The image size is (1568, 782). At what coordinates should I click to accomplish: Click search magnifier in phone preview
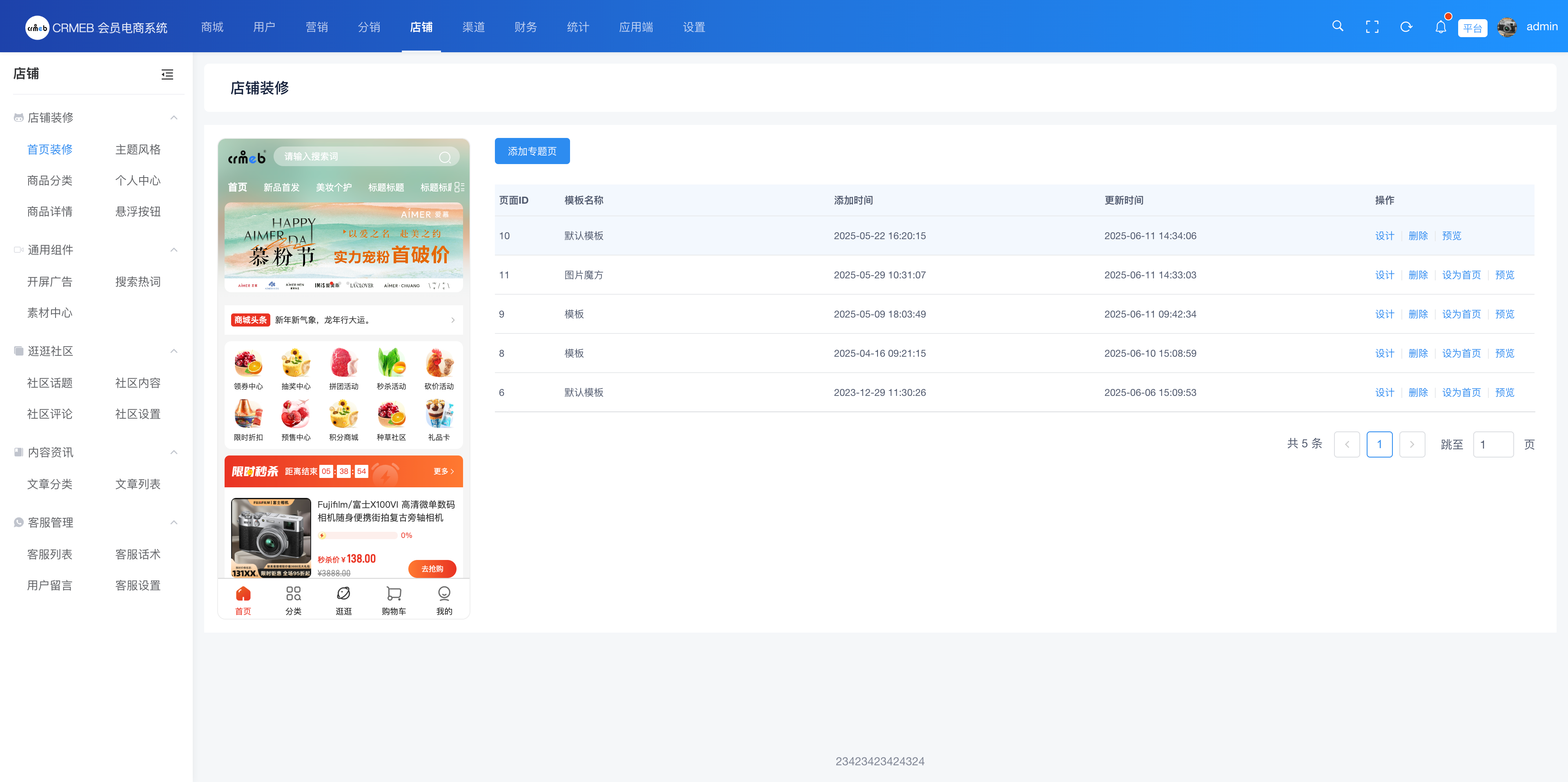tap(445, 157)
